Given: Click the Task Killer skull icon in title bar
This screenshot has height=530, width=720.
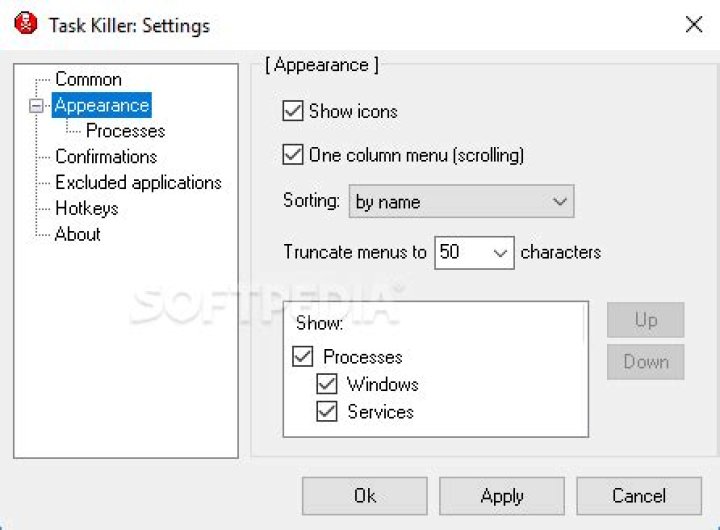Looking at the screenshot, I should (x=26, y=23).
